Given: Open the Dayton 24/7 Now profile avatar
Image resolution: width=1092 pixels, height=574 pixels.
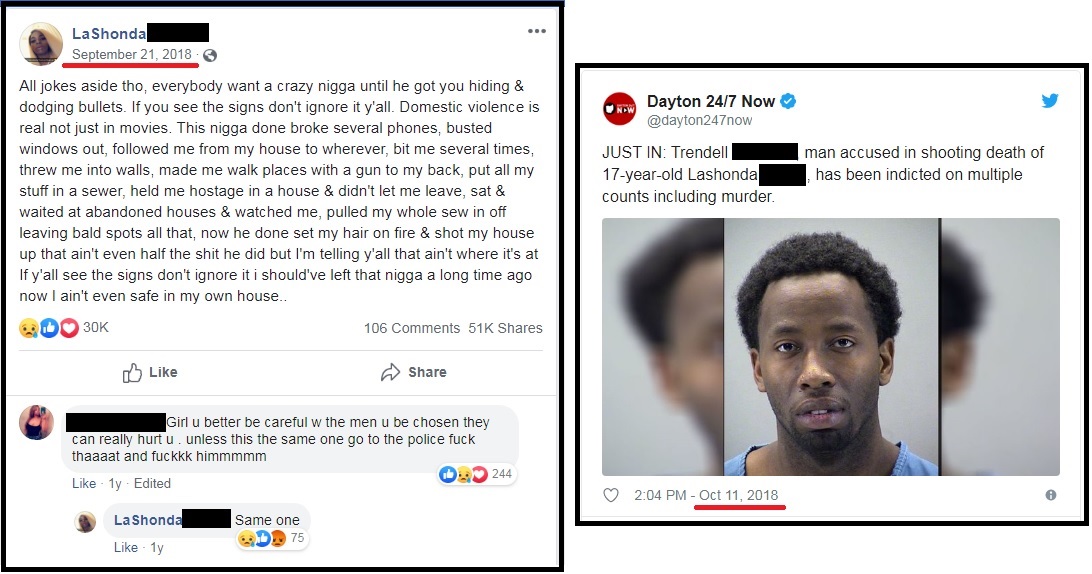Looking at the screenshot, I should [x=619, y=109].
